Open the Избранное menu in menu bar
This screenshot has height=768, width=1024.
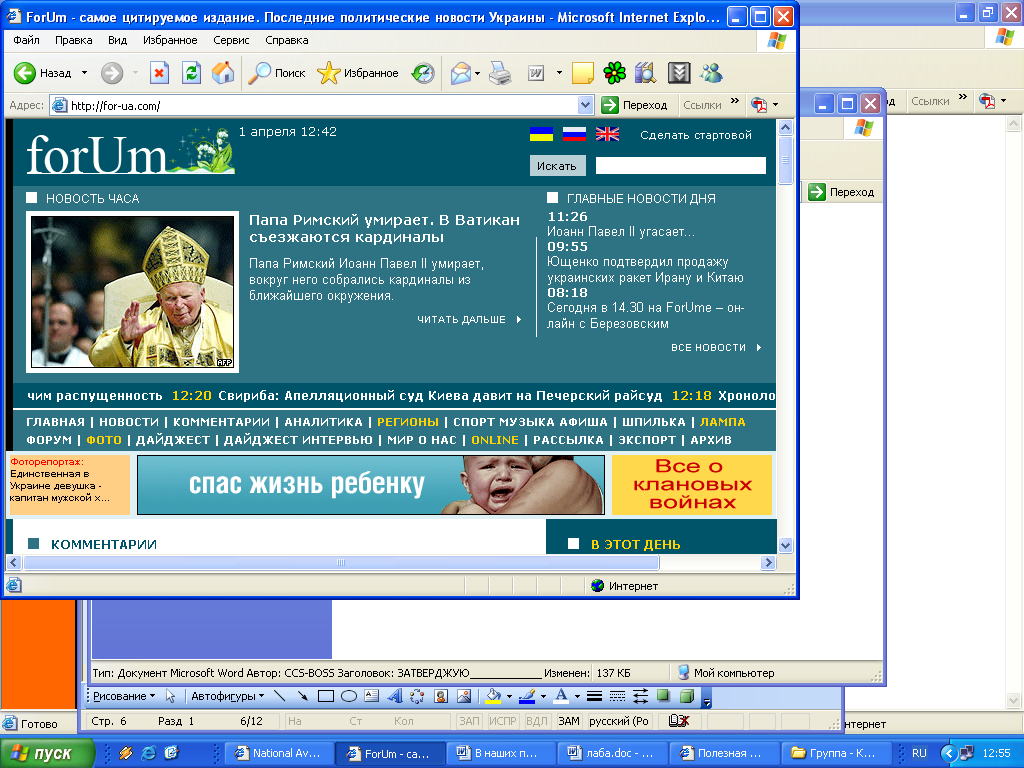click(x=170, y=40)
